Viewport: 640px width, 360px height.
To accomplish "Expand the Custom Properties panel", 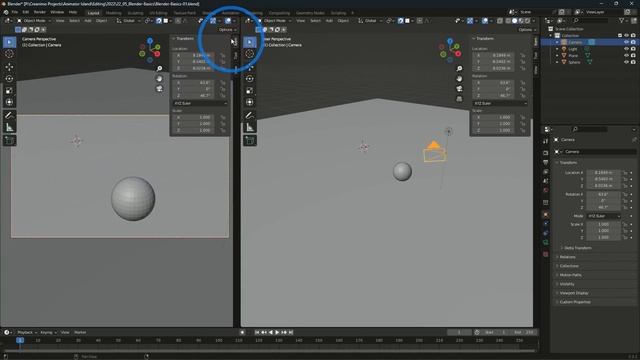I will click(x=575, y=302).
